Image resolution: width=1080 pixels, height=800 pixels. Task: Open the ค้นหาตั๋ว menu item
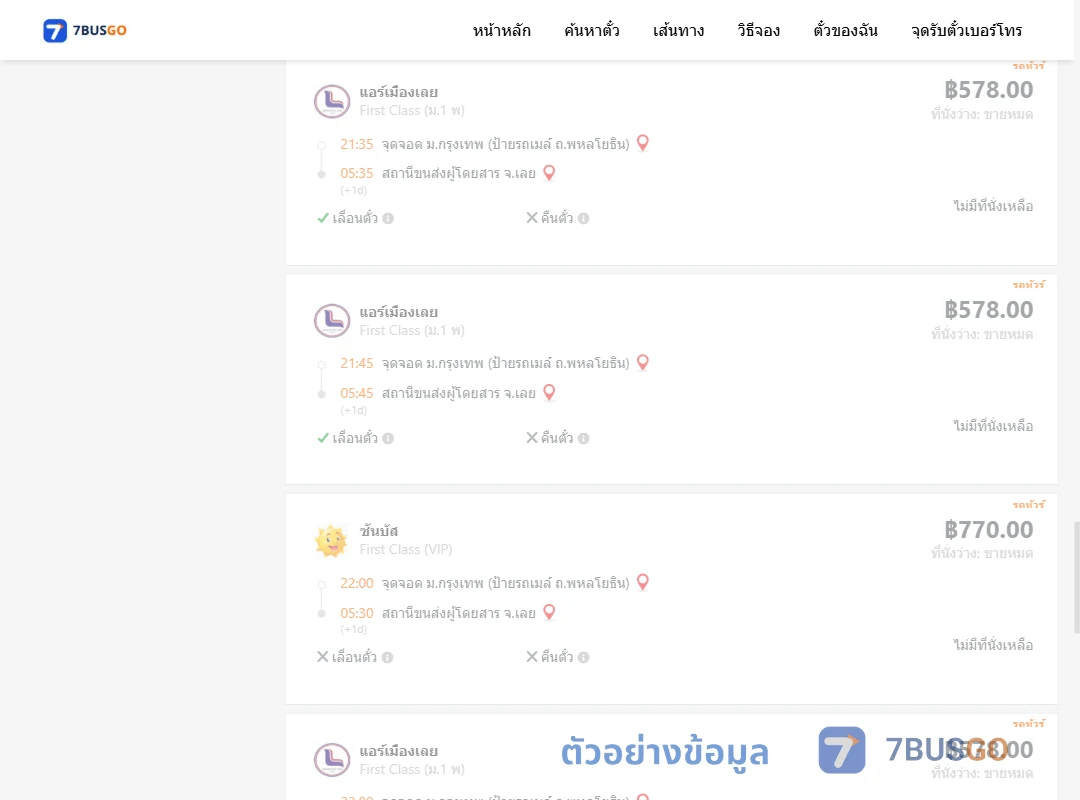592,30
